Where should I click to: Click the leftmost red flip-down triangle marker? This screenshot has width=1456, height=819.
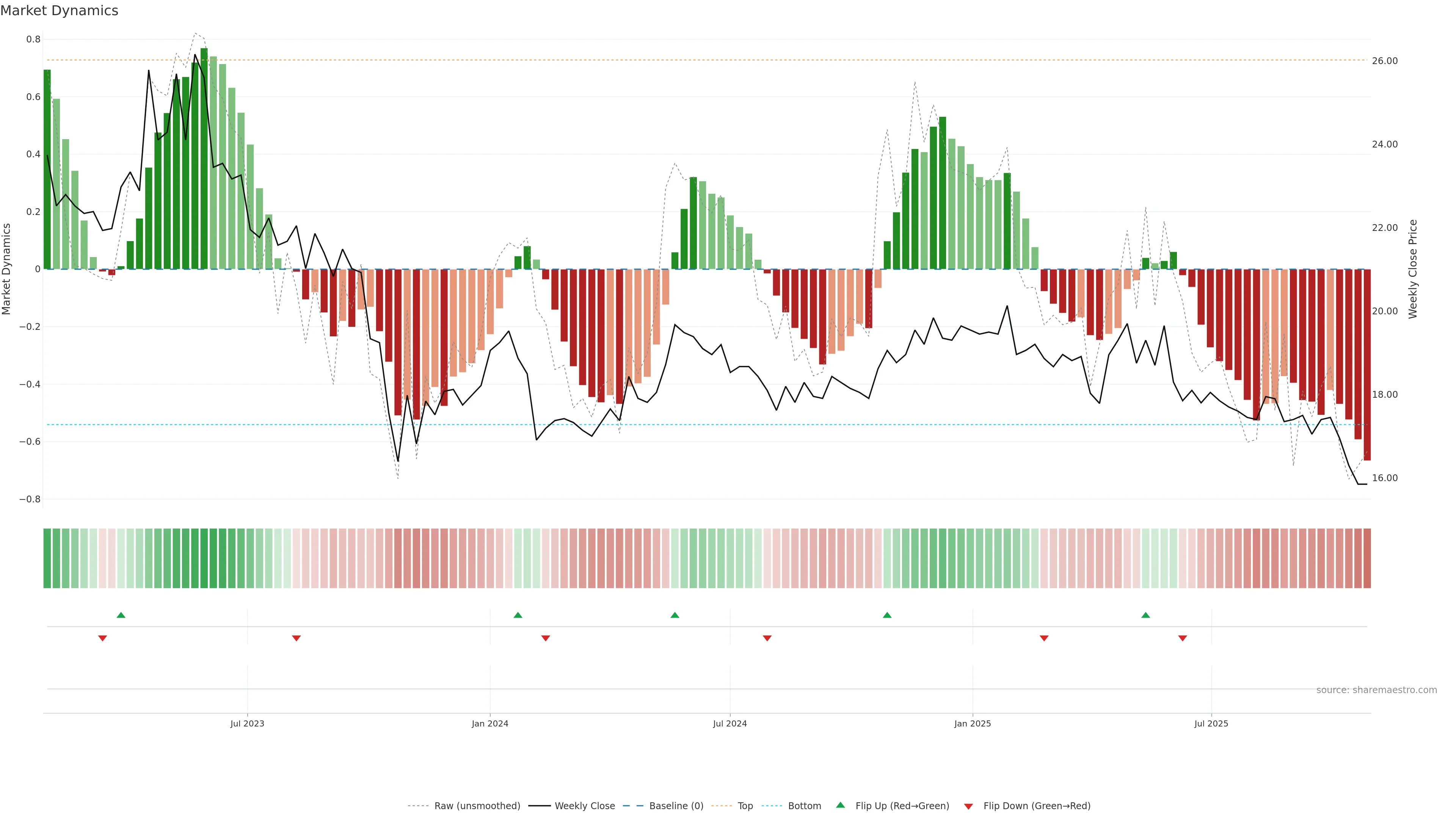pyautogui.click(x=102, y=638)
